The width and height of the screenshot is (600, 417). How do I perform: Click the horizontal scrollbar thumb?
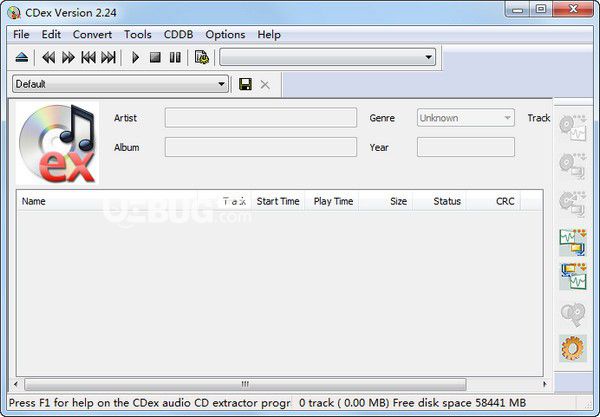245,384
